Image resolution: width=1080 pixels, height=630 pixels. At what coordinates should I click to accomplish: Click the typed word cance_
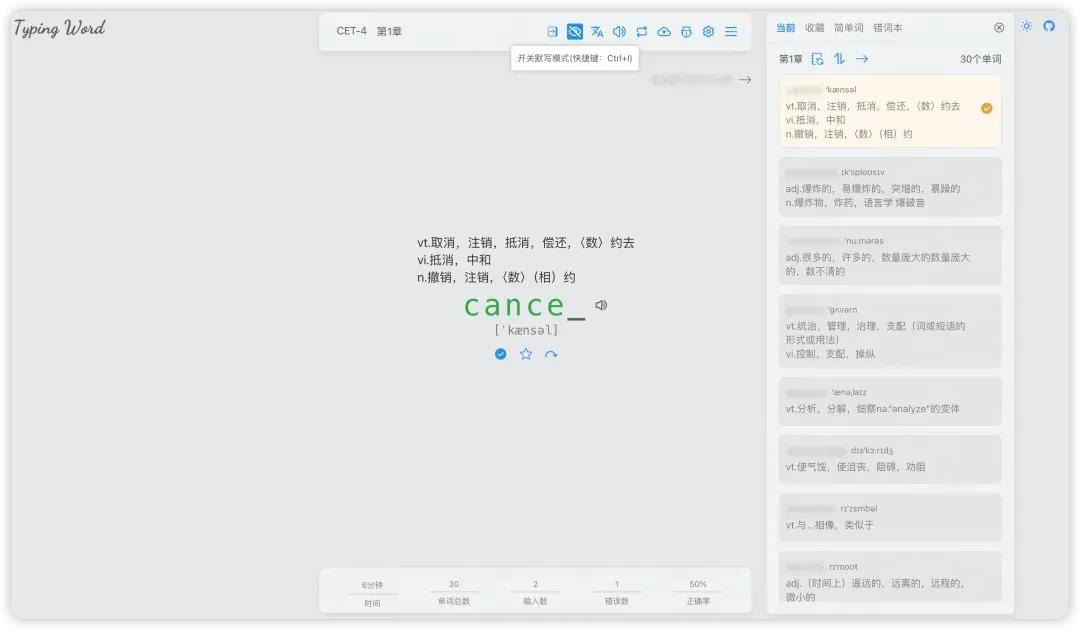point(525,306)
